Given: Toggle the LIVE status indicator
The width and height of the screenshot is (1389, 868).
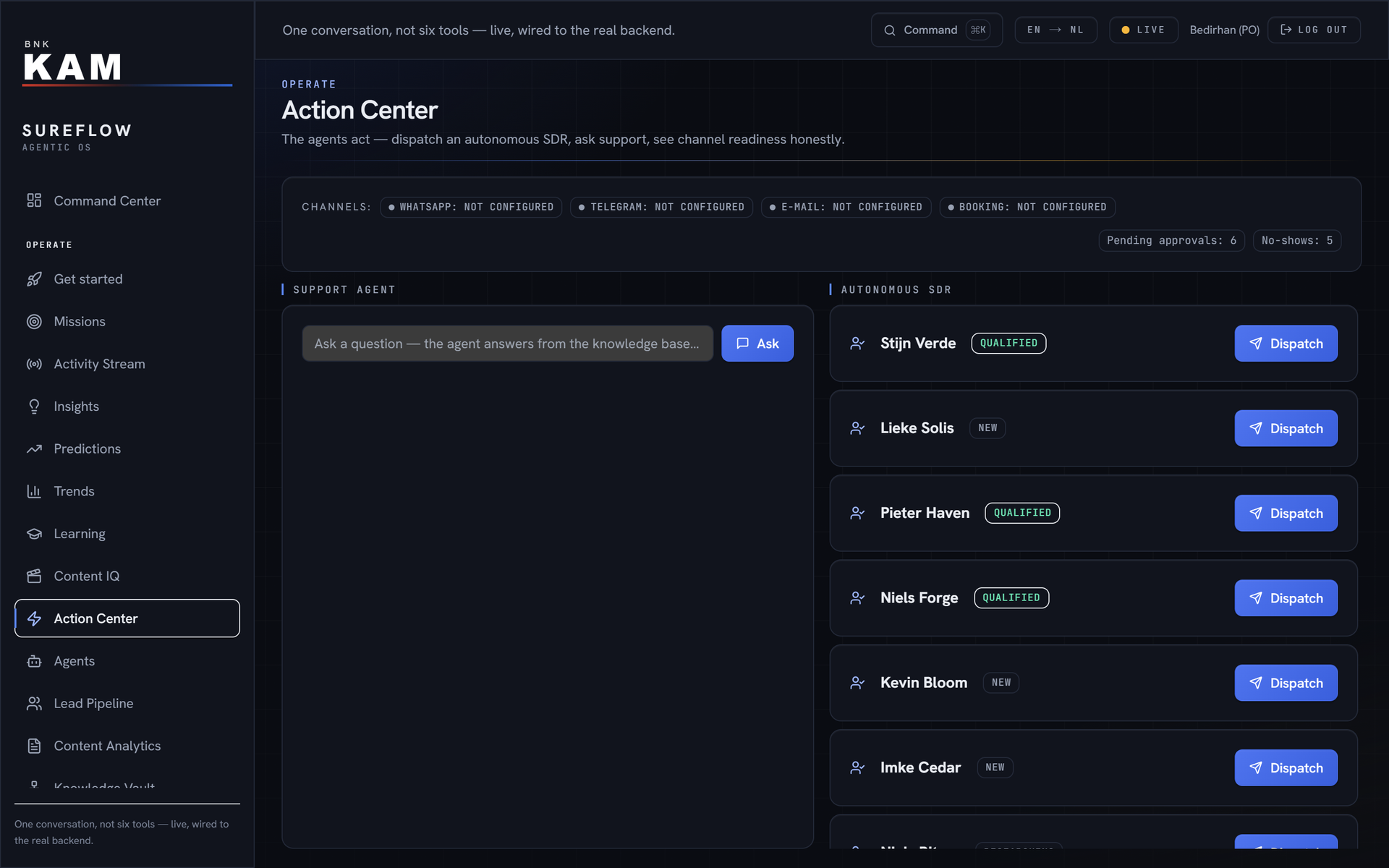Looking at the screenshot, I should click(x=1143, y=30).
